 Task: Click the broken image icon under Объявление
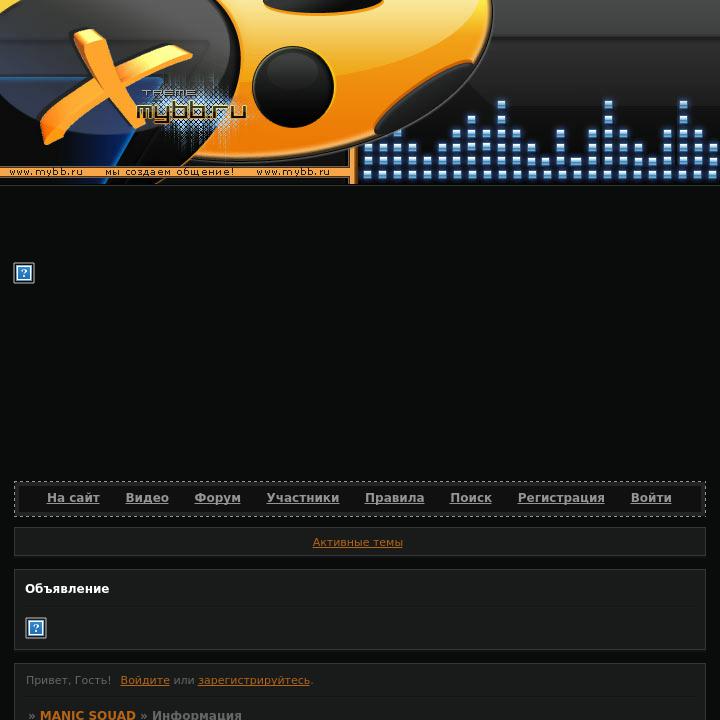click(x=36, y=628)
